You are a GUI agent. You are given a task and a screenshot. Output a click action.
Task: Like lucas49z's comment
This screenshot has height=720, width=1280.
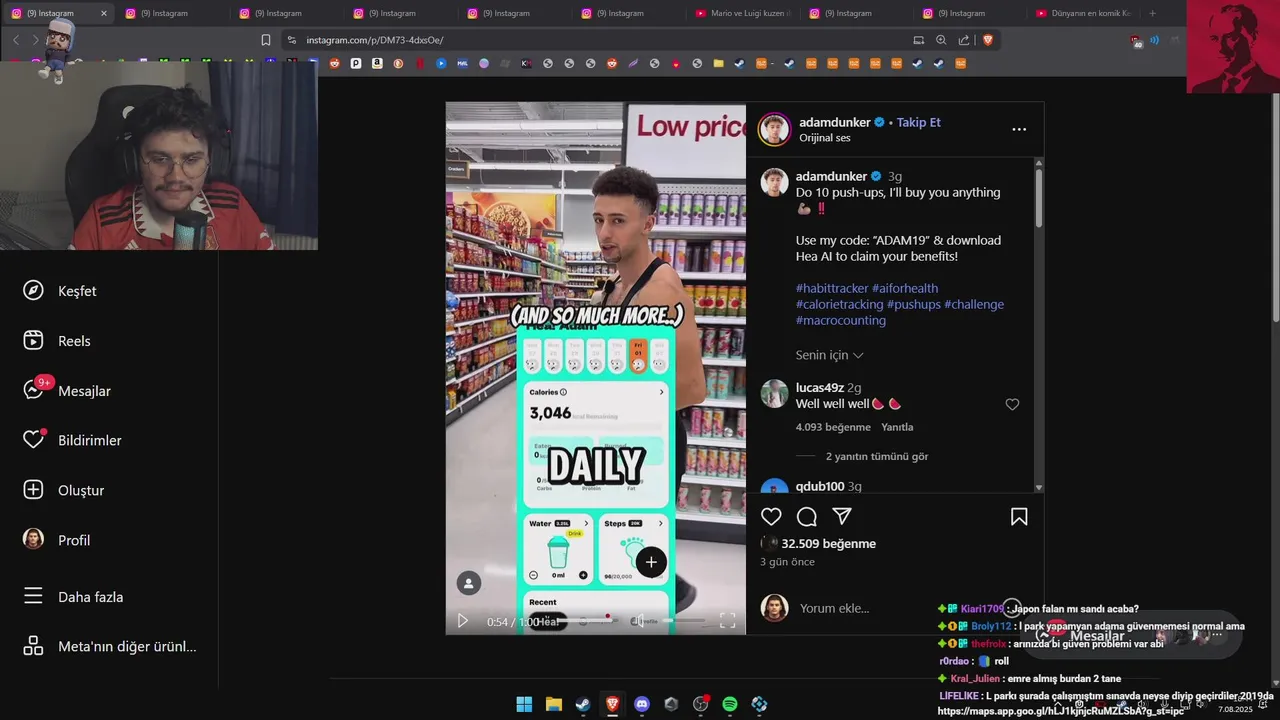(x=1012, y=404)
